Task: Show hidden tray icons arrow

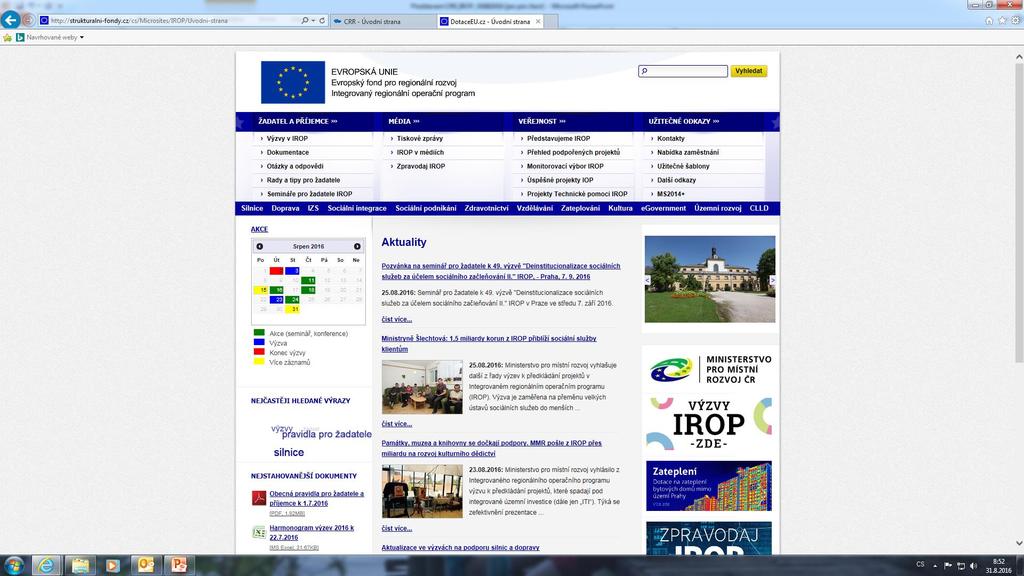Action: 935,566
